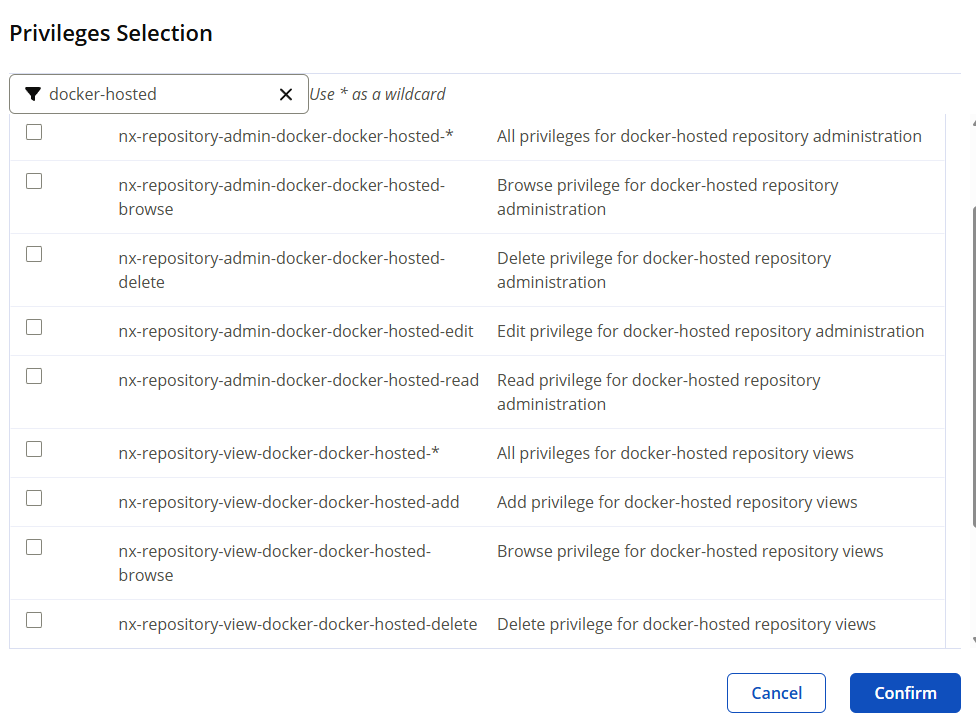This screenshot has width=976, height=719.
Task: Select the admin docker-hosted-delete checkbox
Action: point(34,254)
